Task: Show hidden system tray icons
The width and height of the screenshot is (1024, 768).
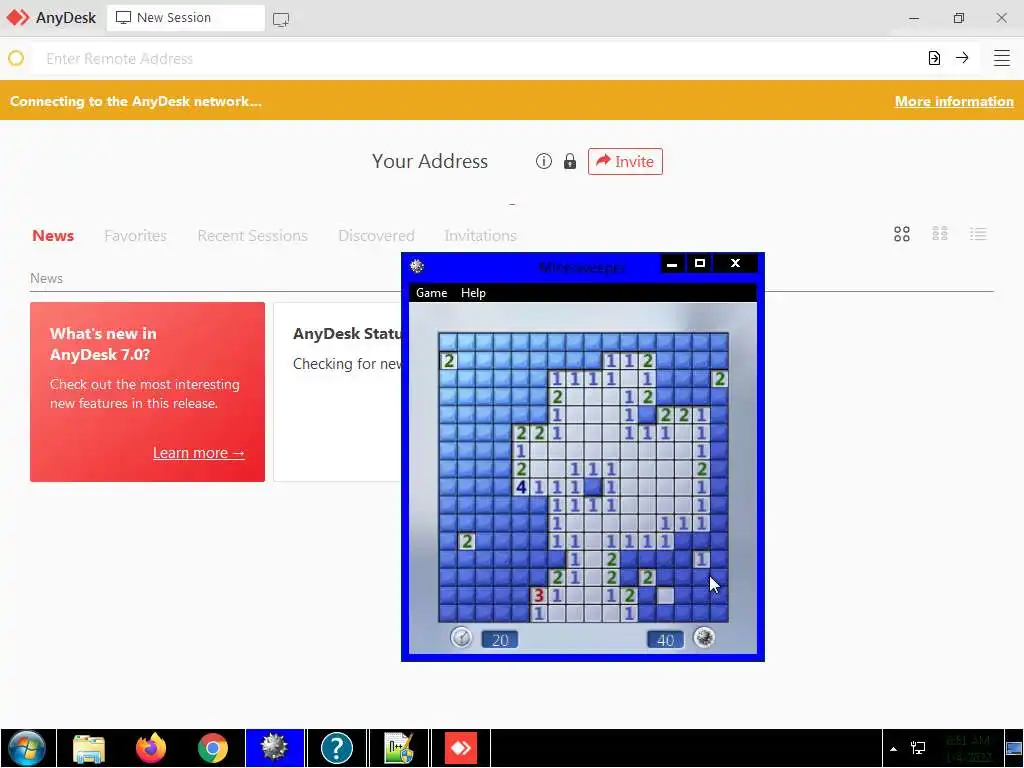Action: pyautogui.click(x=893, y=748)
